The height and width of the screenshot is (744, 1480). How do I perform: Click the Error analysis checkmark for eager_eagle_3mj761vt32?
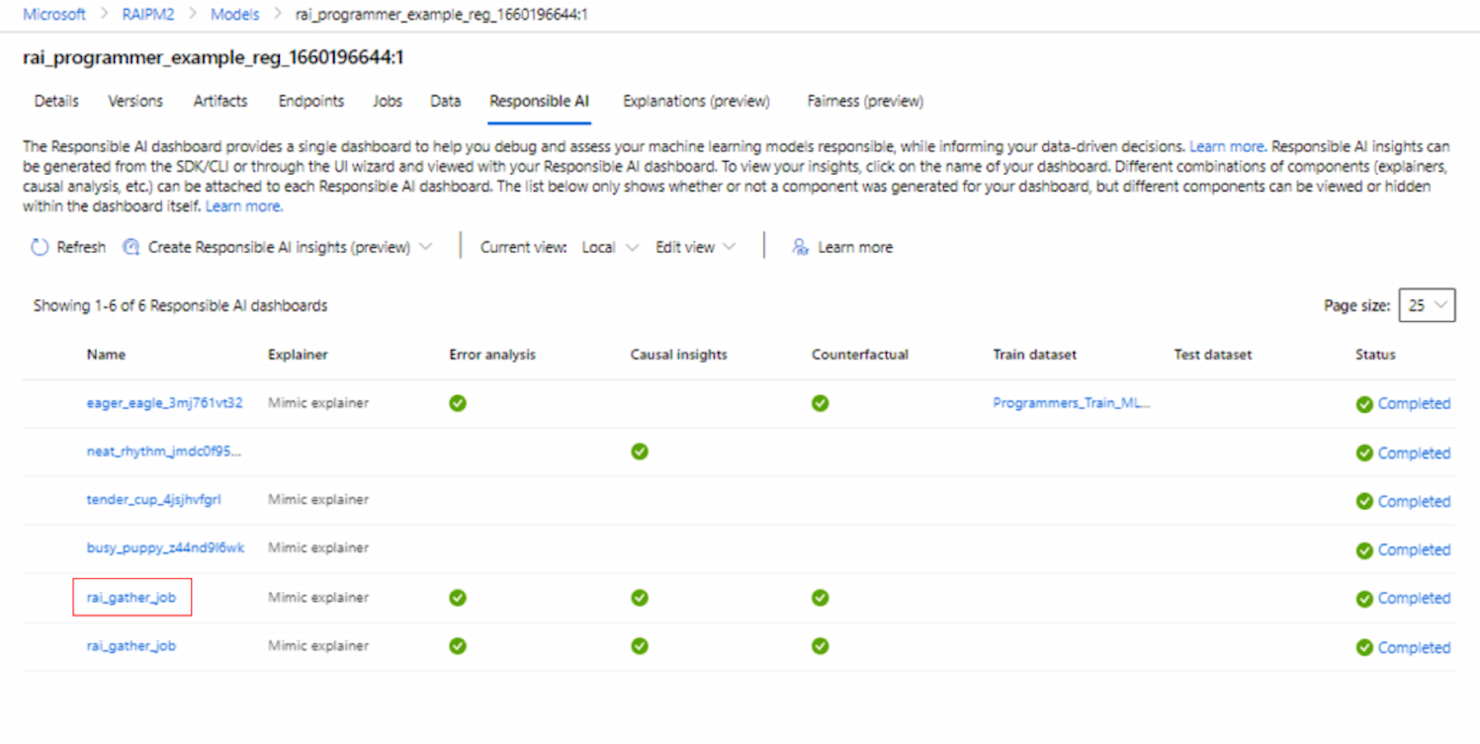(x=457, y=403)
